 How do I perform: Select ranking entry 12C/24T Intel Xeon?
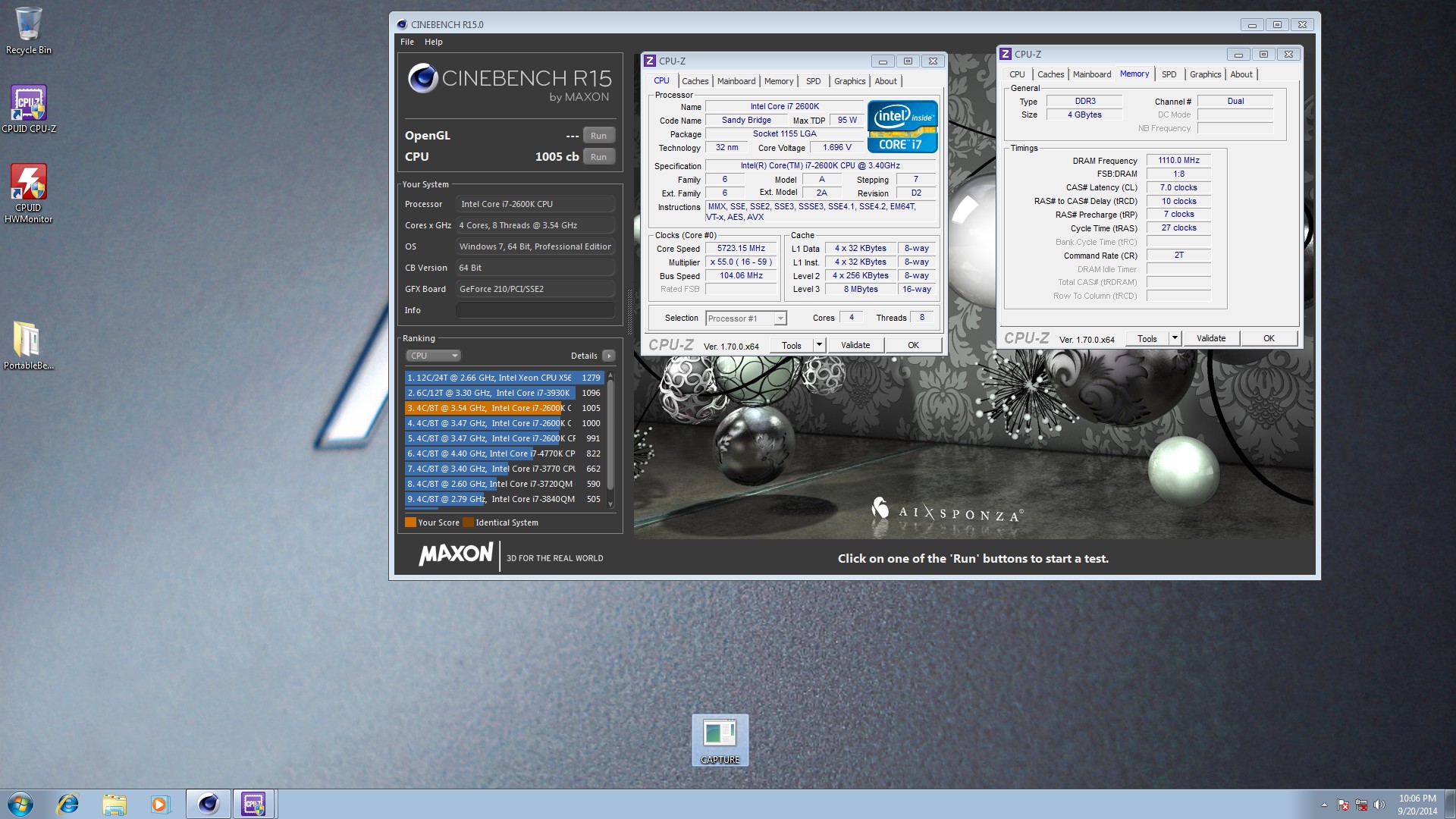[504, 378]
